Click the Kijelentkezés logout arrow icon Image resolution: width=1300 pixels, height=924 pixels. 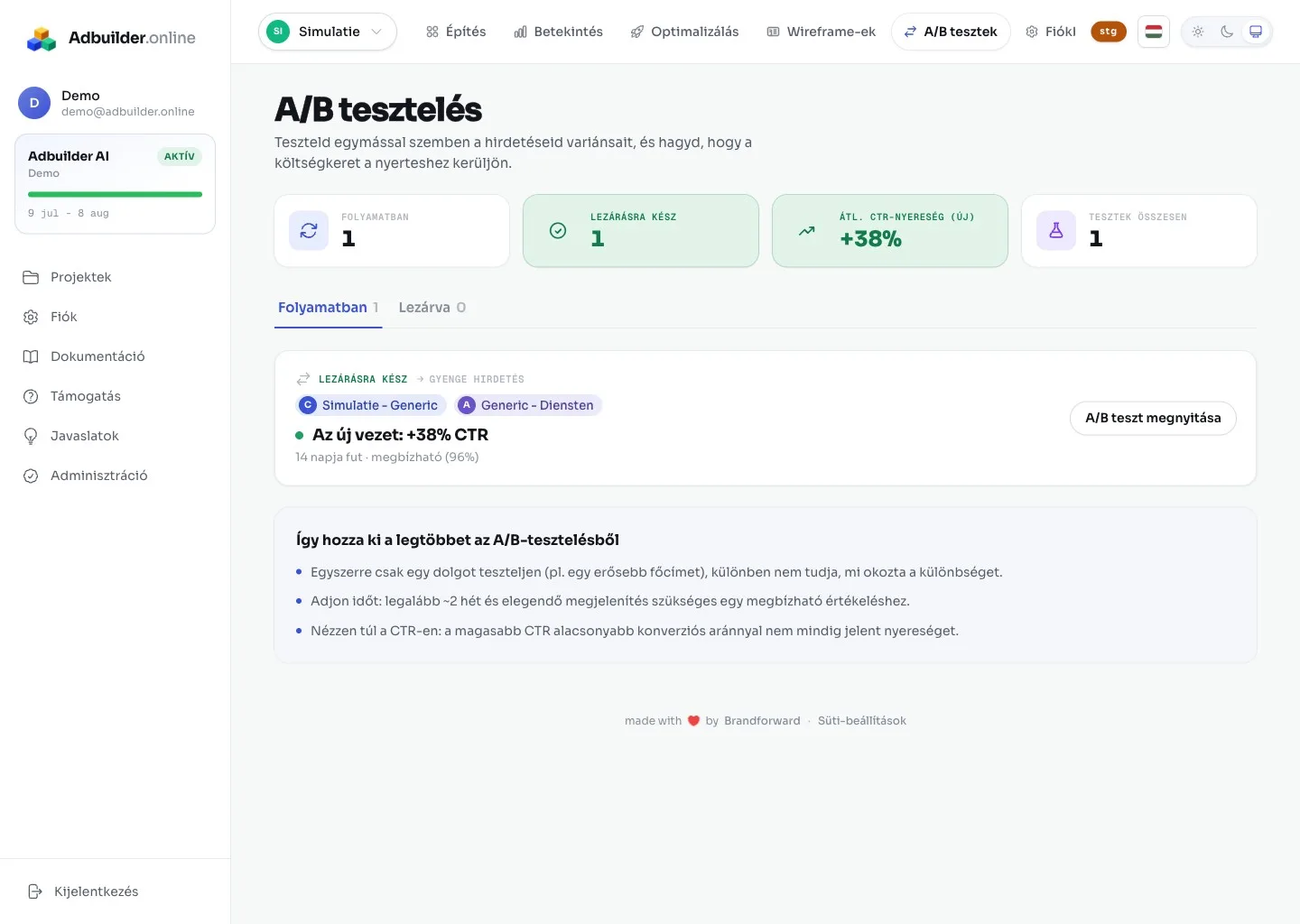[35, 892]
